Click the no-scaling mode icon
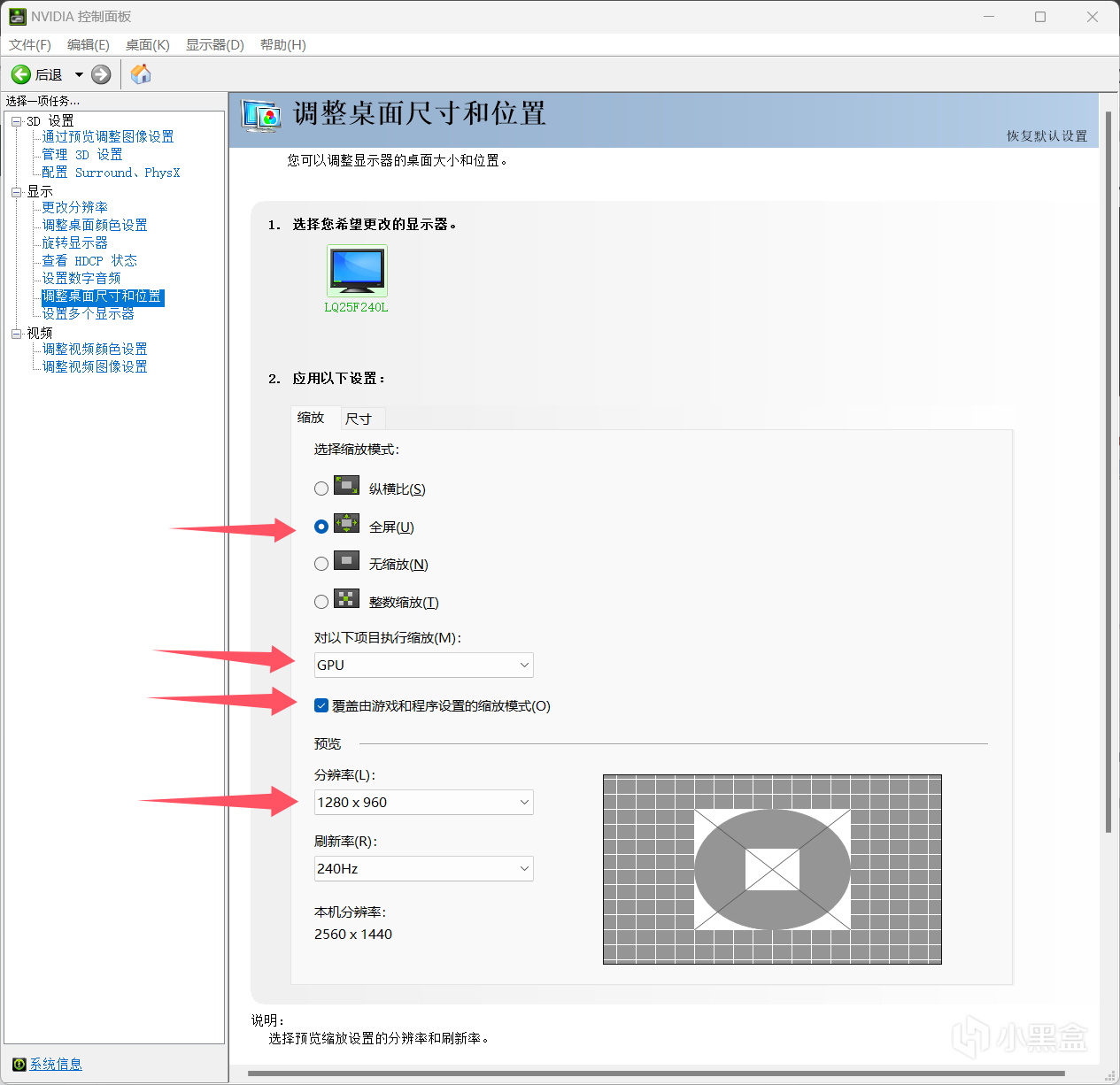The width and height of the screenshot is (1120, 1085). [346, 561]
